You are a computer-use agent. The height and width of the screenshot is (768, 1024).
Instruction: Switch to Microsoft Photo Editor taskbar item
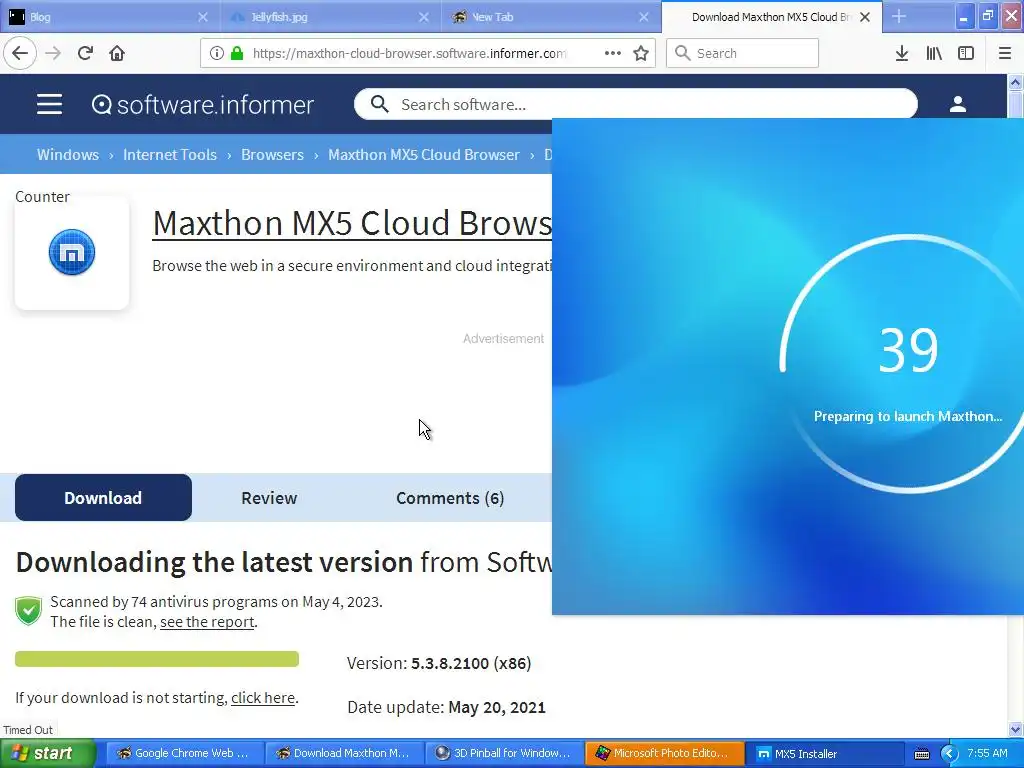click(x=664, y=753)
